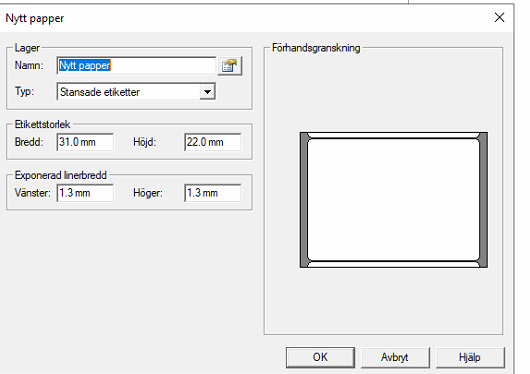The image size is (530, 374).
Task: Cancel using the Avbryt button
Action: click(x=395, y=357)
